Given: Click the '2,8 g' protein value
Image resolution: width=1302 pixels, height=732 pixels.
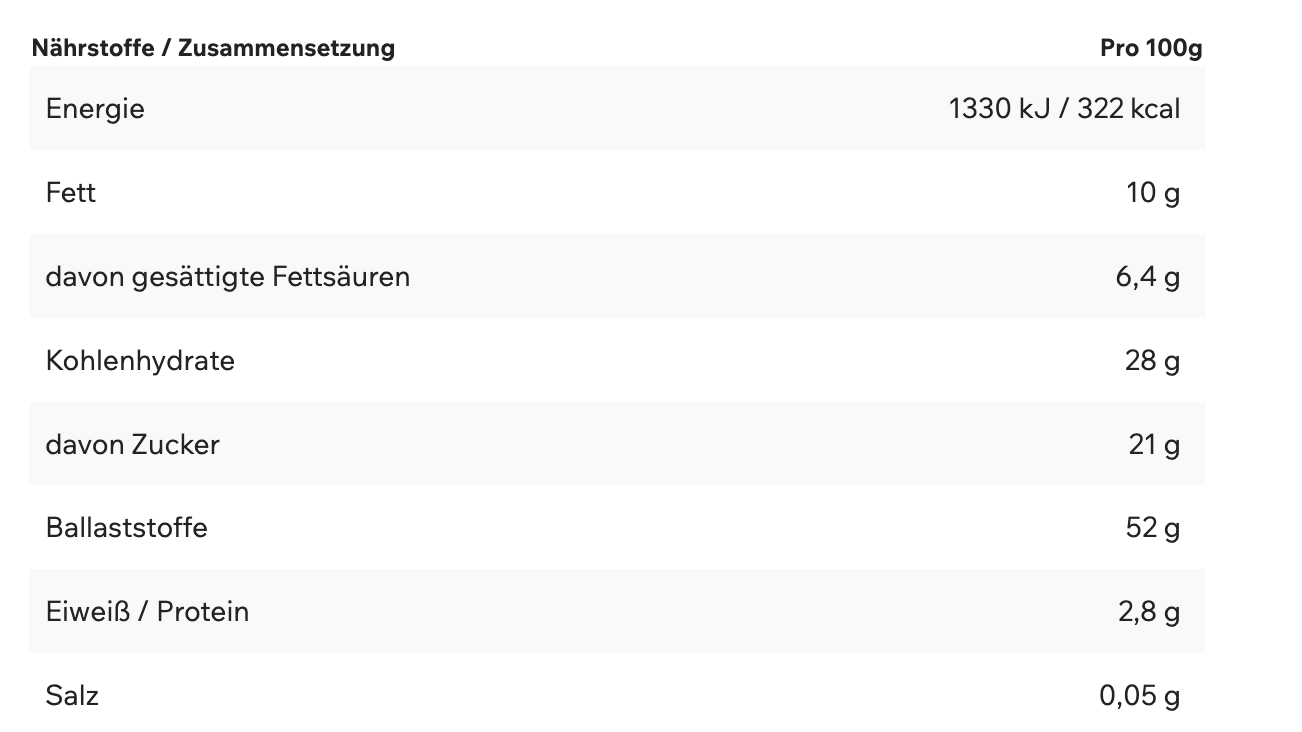Looking at the screenshot, I should pyautogui.click(x=1149, y=611).
